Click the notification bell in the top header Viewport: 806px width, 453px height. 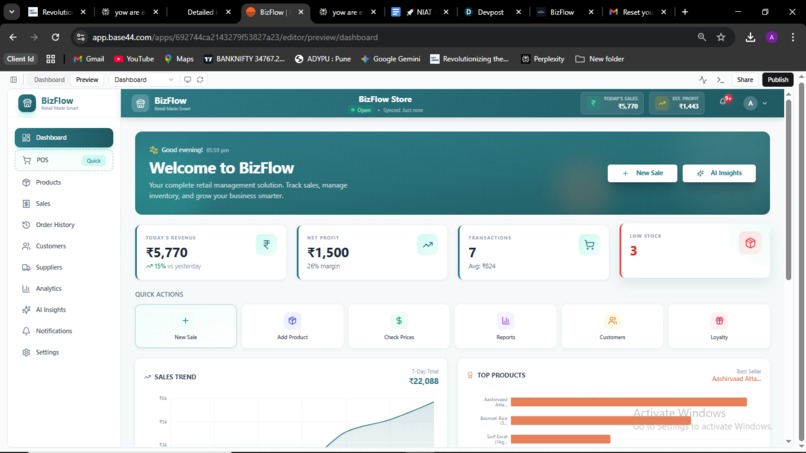point(724,102)
